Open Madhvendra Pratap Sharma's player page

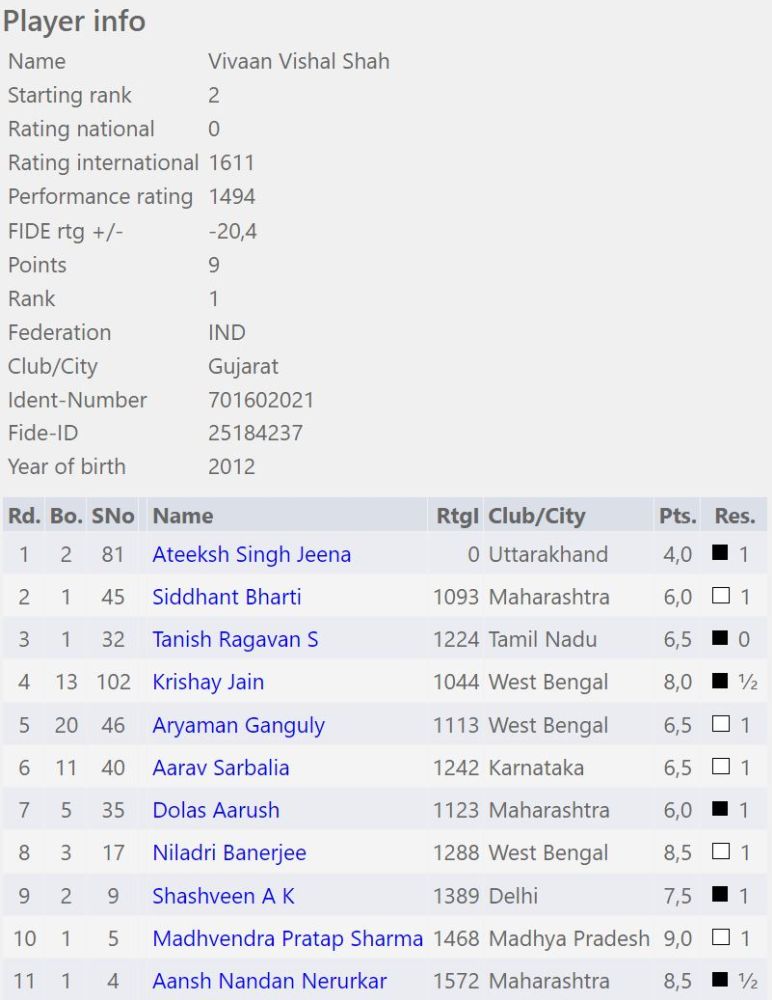287,939
